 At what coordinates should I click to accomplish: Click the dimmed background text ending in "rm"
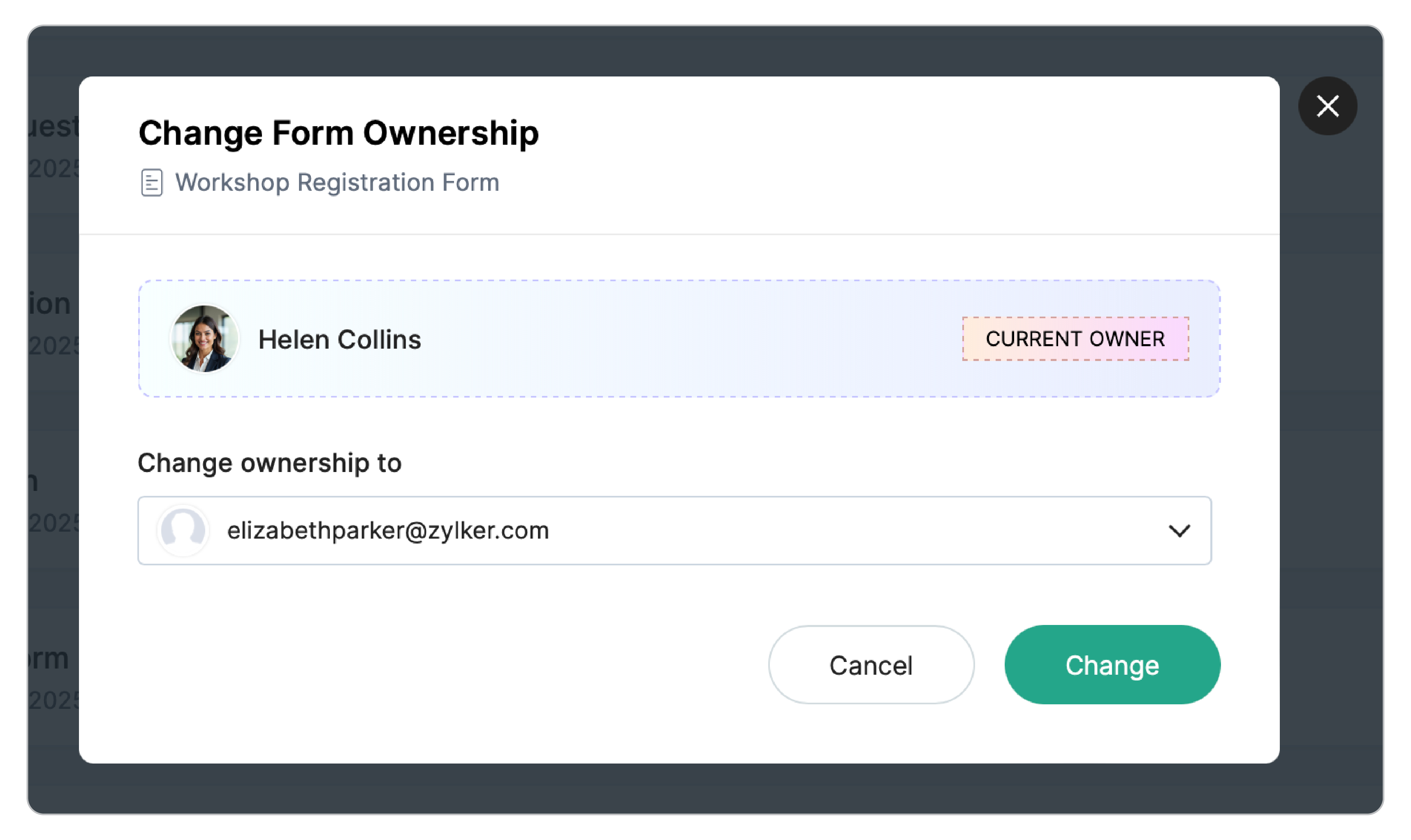(51, 658)
